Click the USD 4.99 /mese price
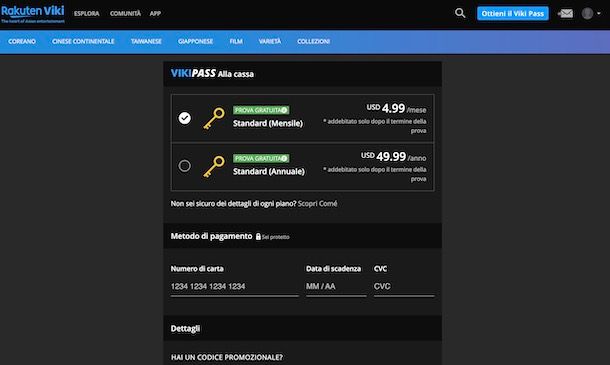The width and height of the screenshot is (610, 365). pos(396,108)
